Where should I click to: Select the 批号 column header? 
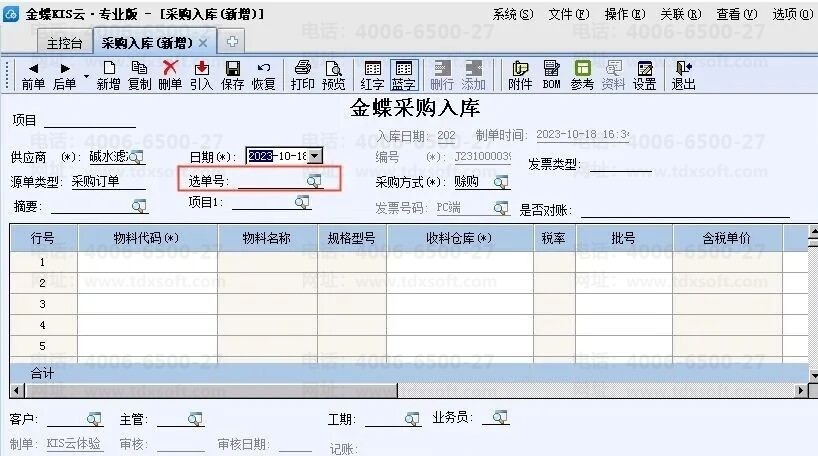coord(624,238)
